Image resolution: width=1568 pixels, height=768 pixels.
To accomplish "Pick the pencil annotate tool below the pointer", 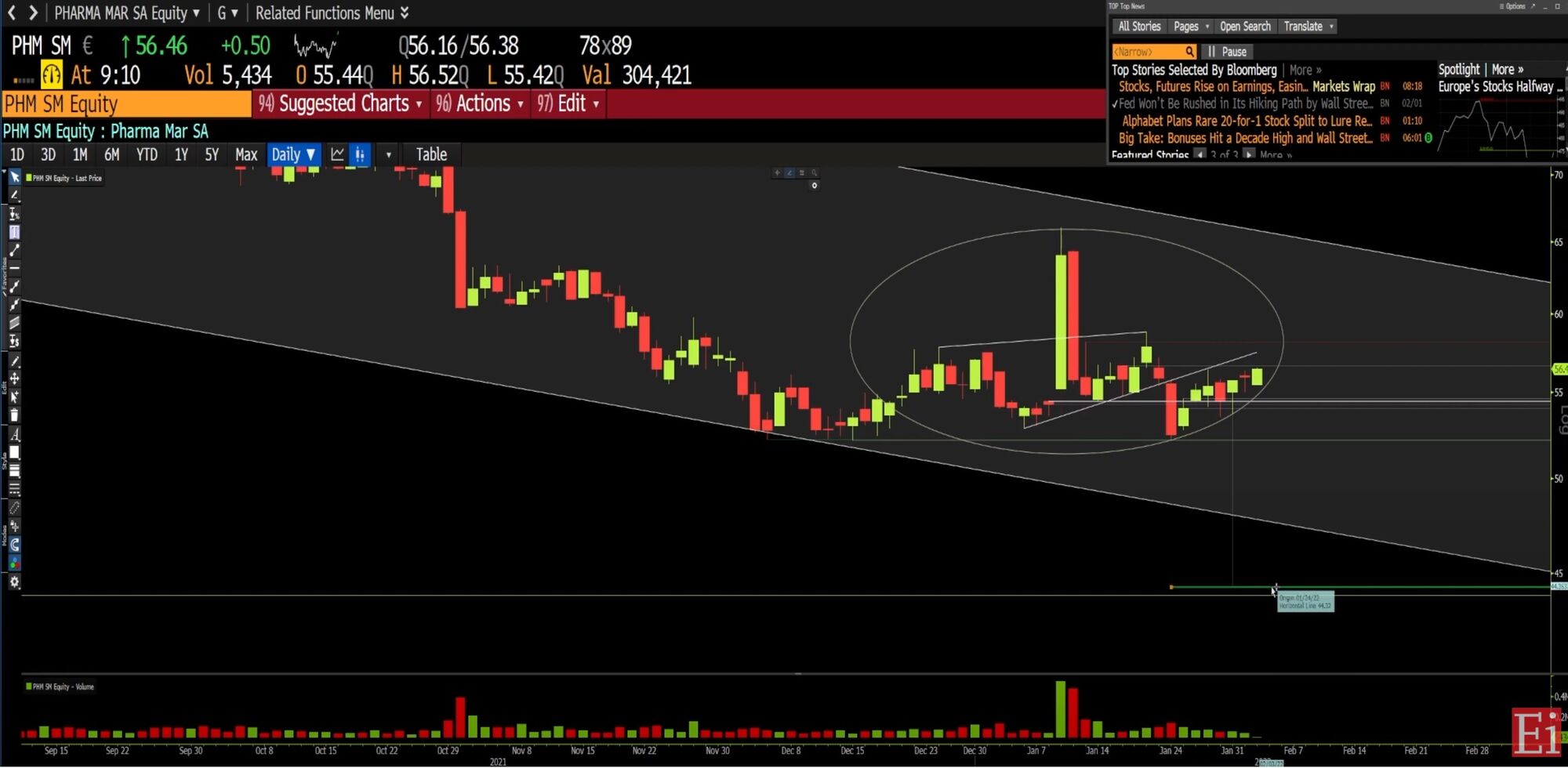I will coord(14,195).
